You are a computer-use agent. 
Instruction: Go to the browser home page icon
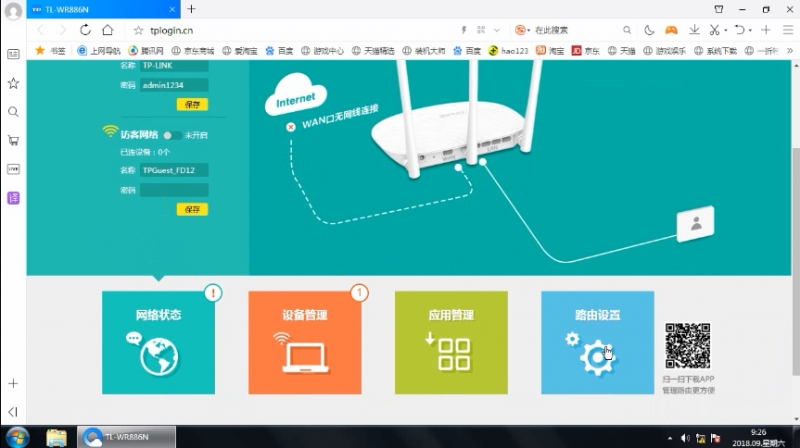108,30
